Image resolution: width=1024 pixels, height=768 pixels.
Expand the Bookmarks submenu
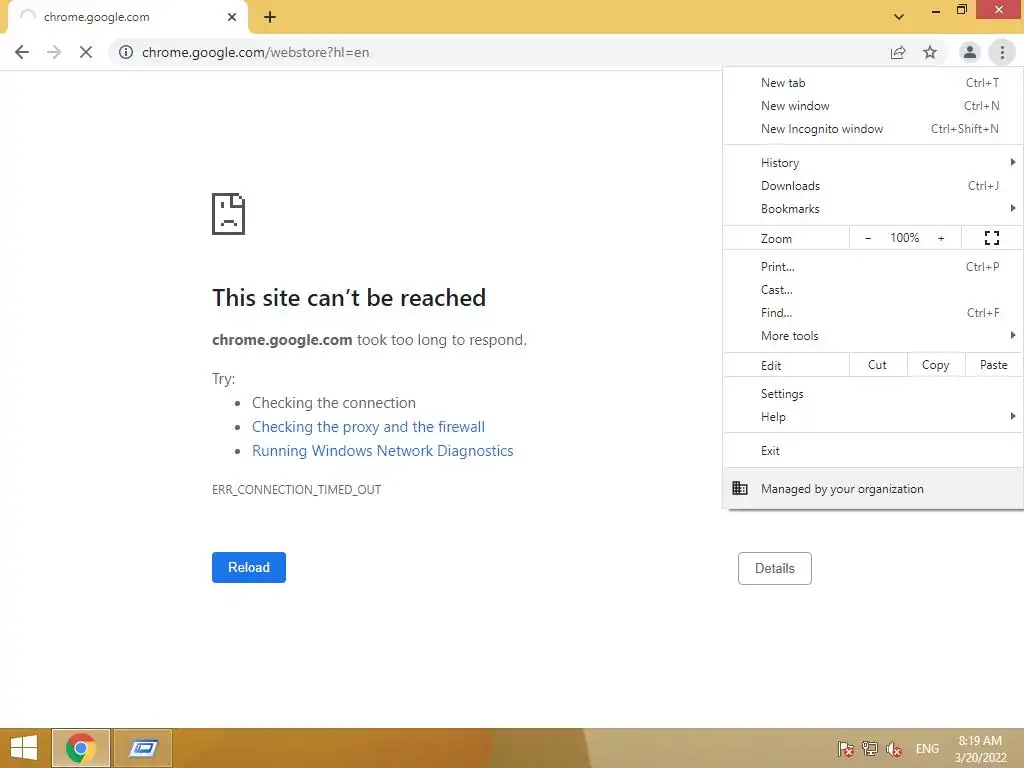(x=873, y=208)
